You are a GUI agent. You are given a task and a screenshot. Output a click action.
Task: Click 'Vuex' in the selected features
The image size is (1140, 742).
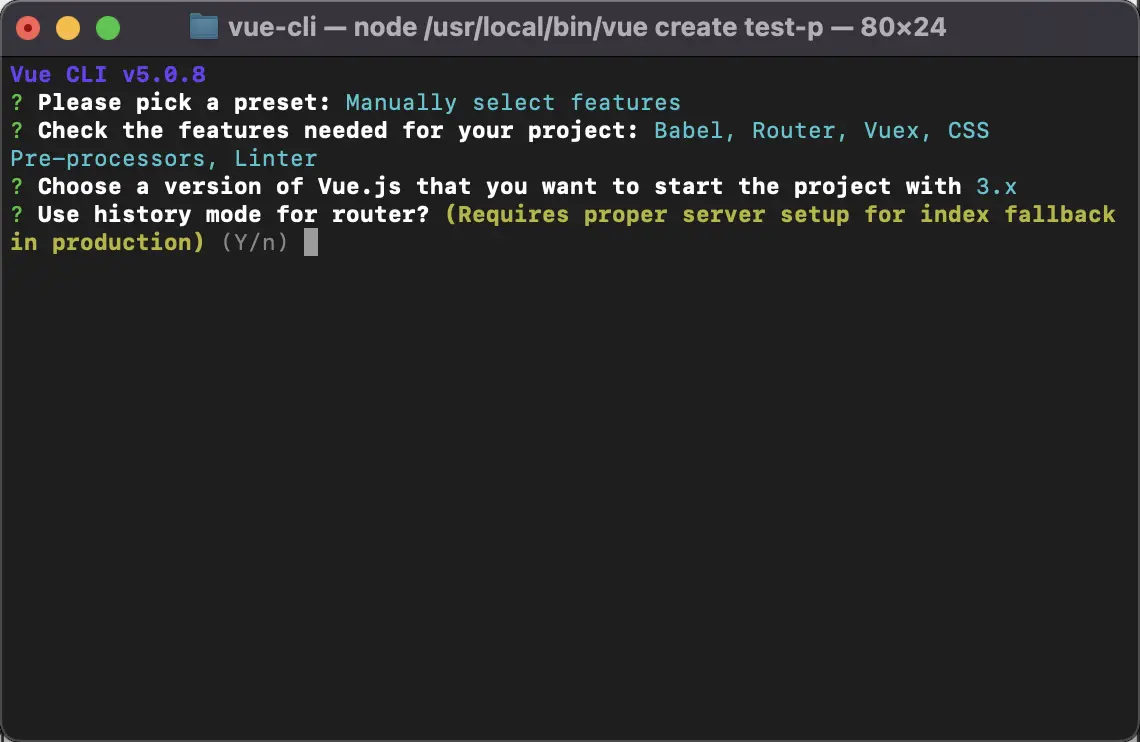tap(891, 131)
